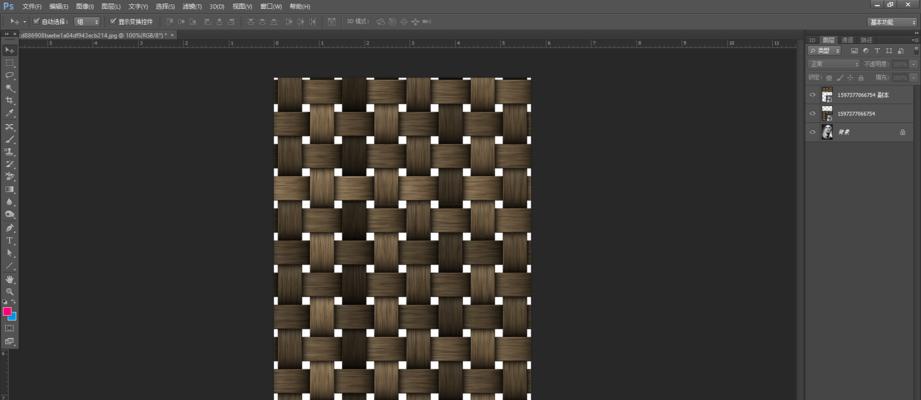921x400 pixels.
Task: Open the 3D menu
Action: click(x=217, y=6)
